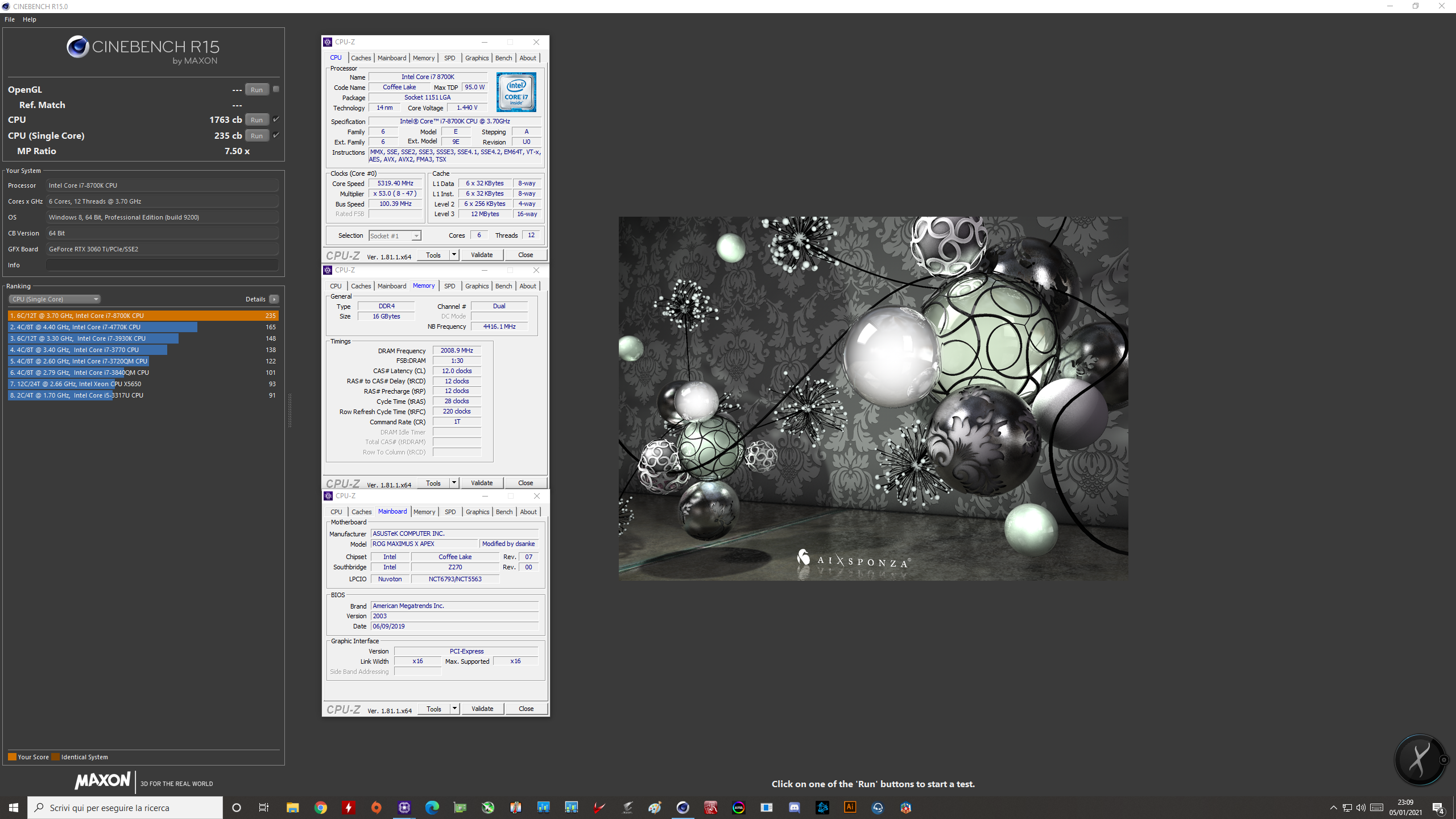Open Memory tab in mainboard CPU-Z window
The height and width of the screenshot is (819, 1456).
click(x=424, y=512)
